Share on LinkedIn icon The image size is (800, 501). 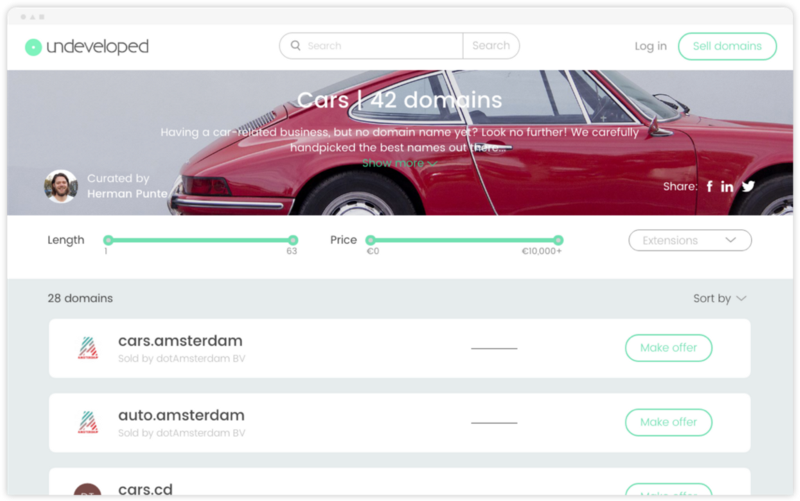coord(727,186)
